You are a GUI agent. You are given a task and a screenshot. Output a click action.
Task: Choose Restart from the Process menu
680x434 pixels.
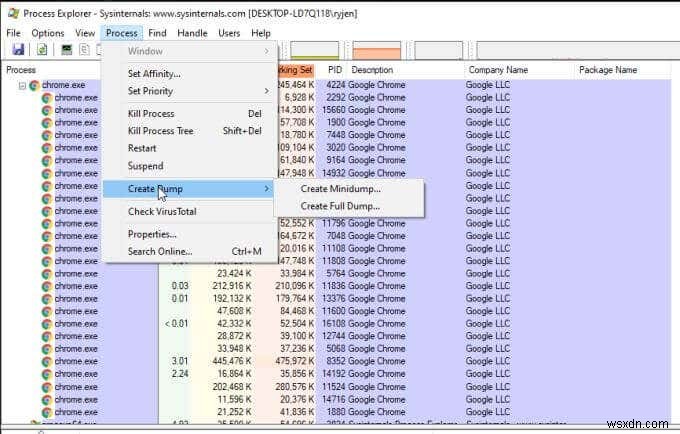tap(190, 148)
